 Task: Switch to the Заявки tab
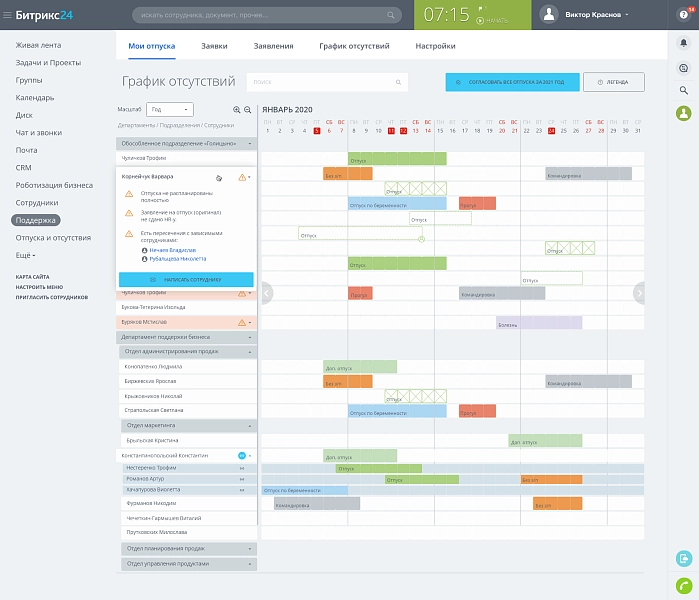point(214,46)
